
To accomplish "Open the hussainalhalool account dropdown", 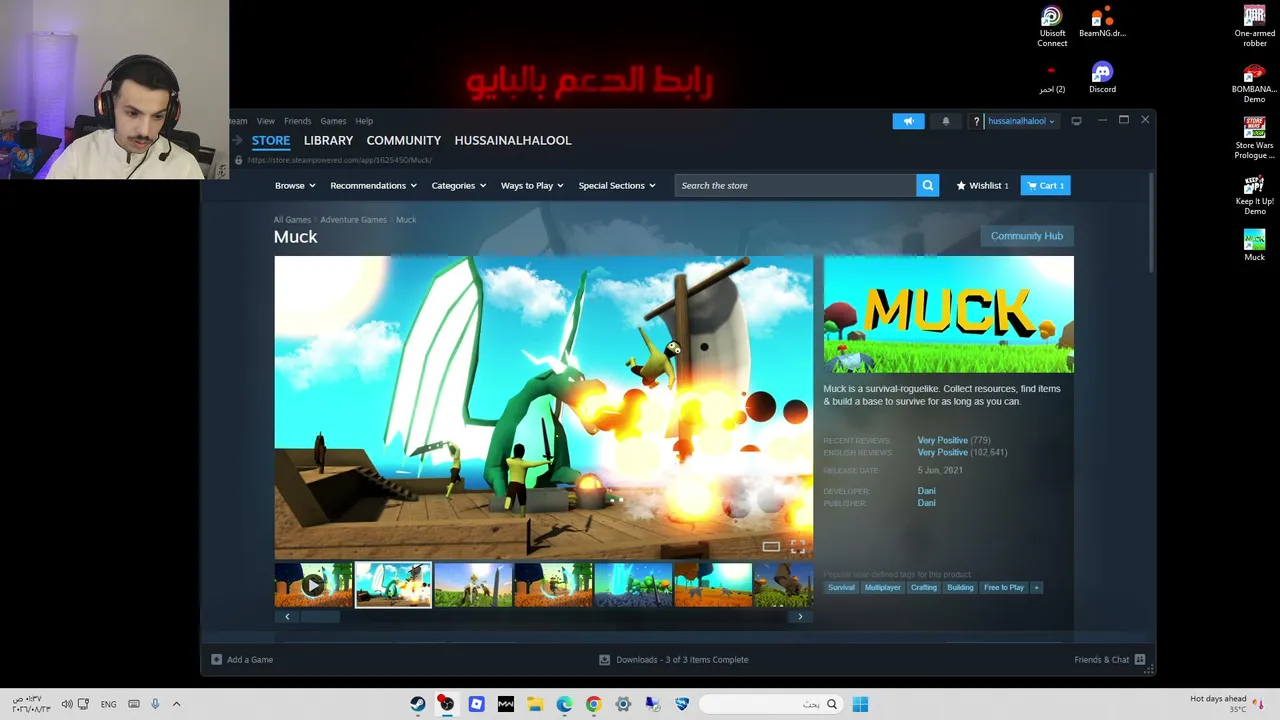I will 1021,121.
